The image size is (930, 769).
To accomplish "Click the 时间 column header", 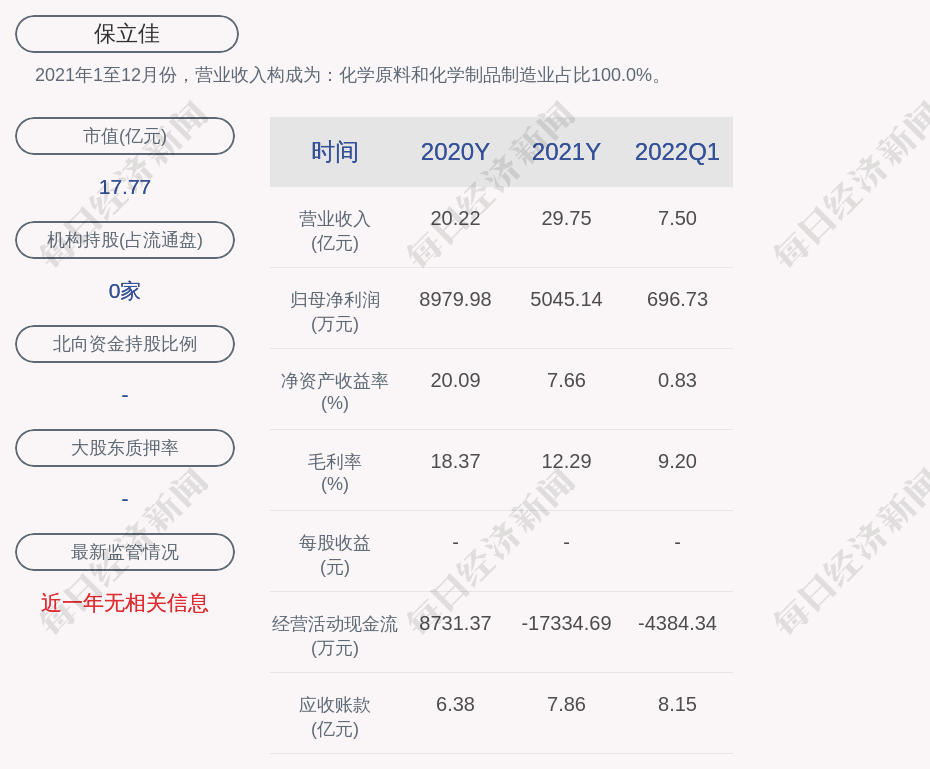I will point(335,152).
